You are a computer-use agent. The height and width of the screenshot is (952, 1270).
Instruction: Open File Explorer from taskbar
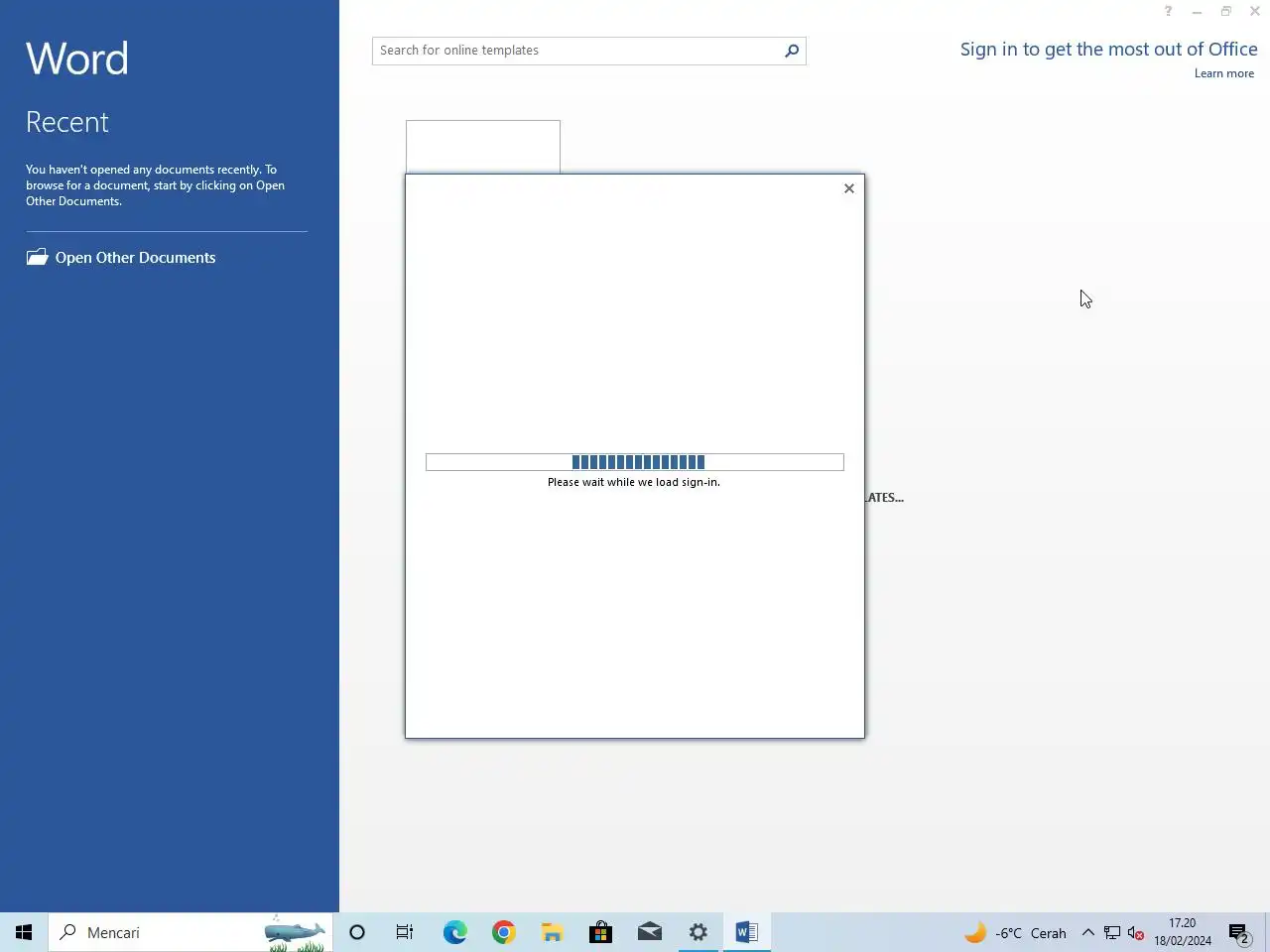[x=552, y=932]
